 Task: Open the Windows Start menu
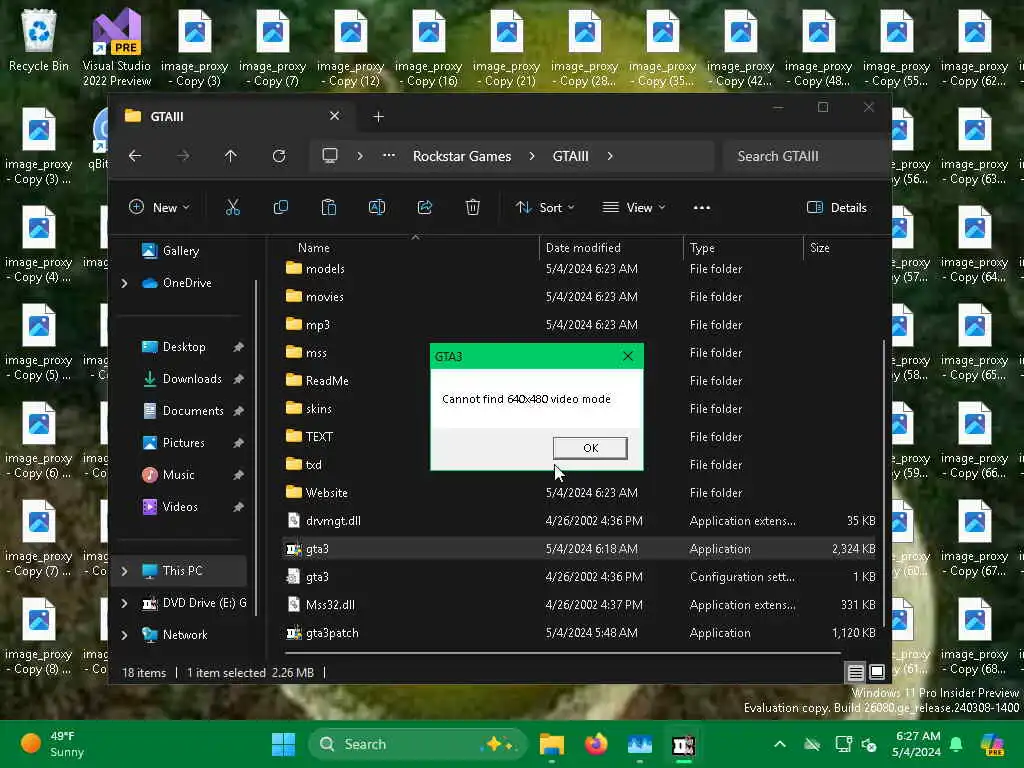click(x=283, y=744)
